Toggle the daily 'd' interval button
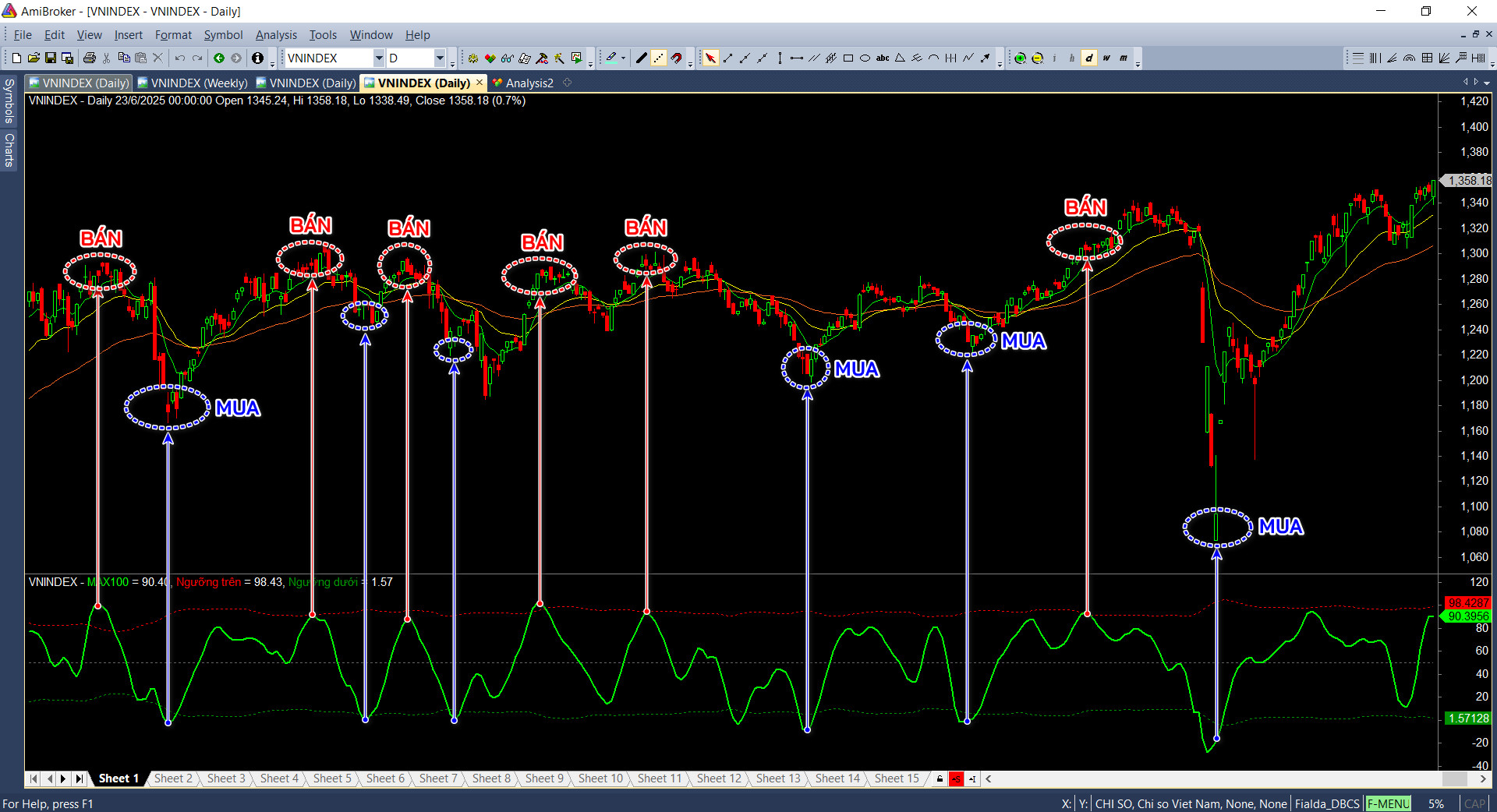This screenshot has width=1497, height=812. 1088,58
